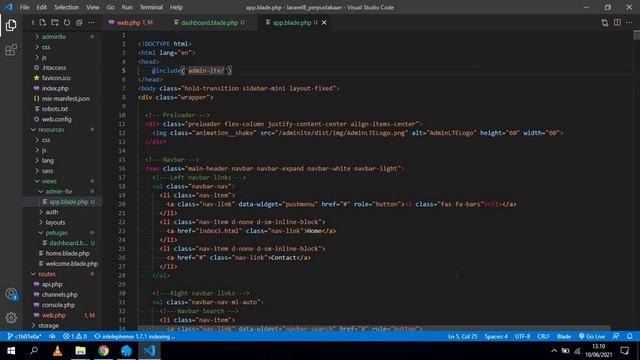
Task: Open errors and warnings count in status bar
Action: pyautogui.click(x=75, y=336)
